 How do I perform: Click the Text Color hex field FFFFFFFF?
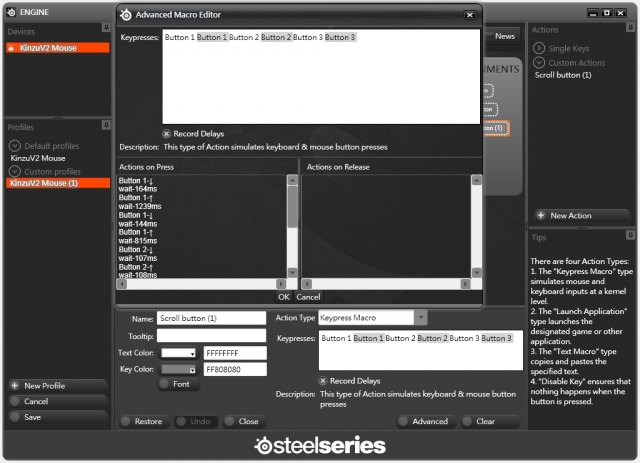click(236, 353)
